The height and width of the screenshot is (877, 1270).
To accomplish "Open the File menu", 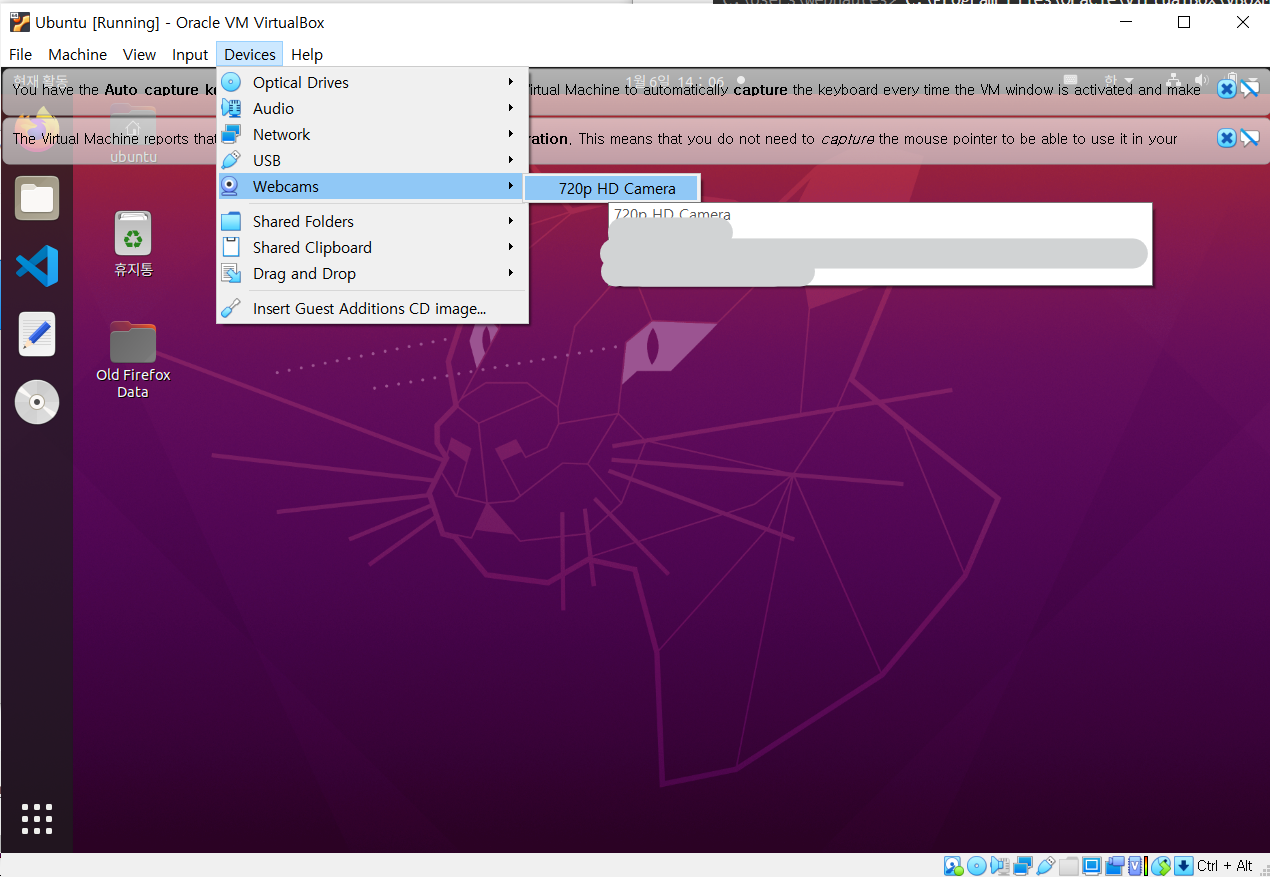I will [x=20, y=54].
